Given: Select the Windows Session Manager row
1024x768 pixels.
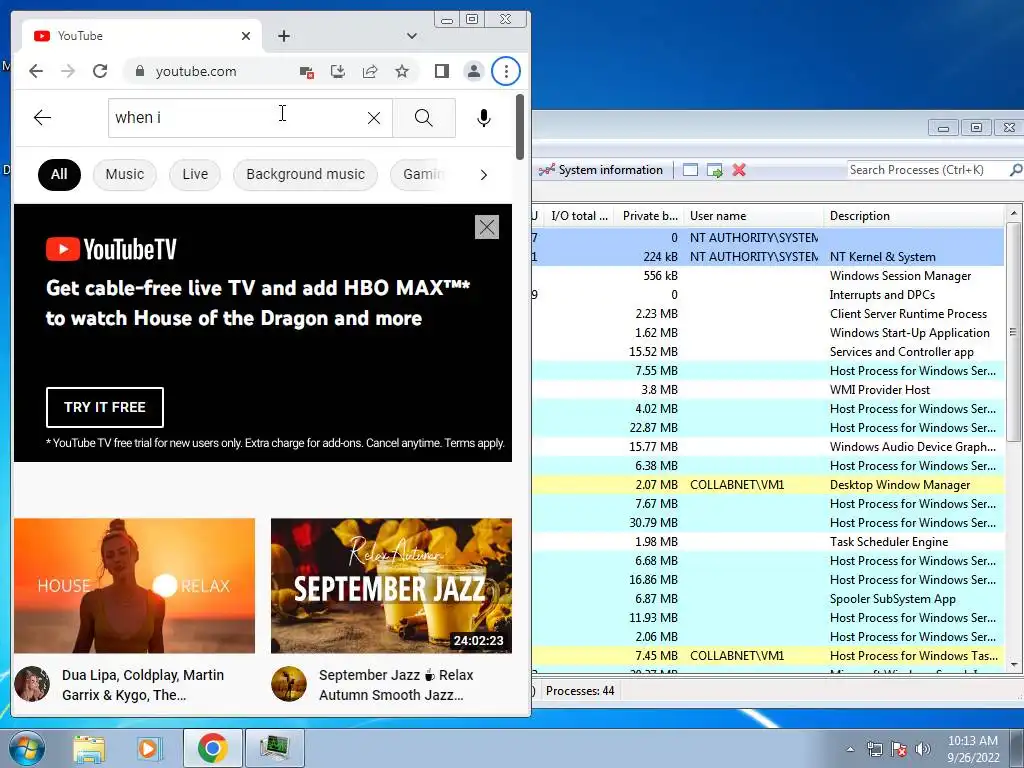Looking at the screenshot, I should point(768,276).
